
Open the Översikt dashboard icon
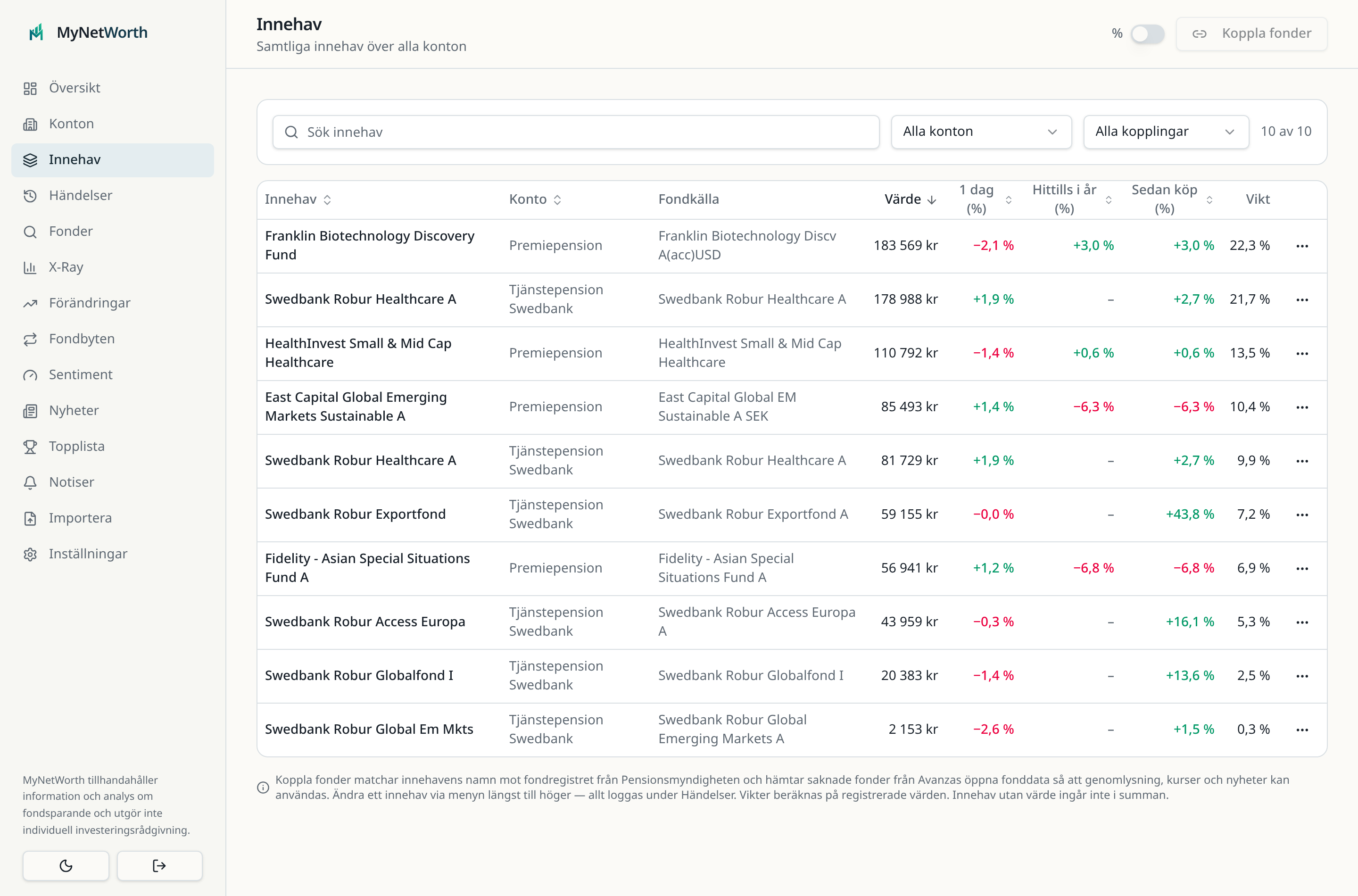(x=30, y=88)
